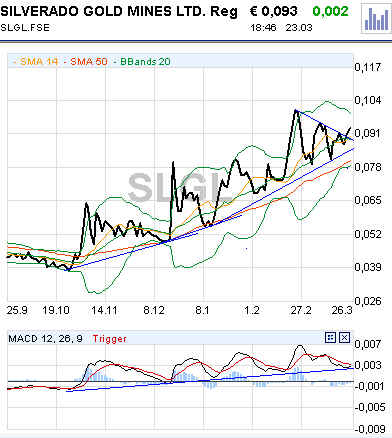Click the -0,001 MACD axis label
Image resolution: width=392 pixels, height=438 pixels.
(369, 386)
